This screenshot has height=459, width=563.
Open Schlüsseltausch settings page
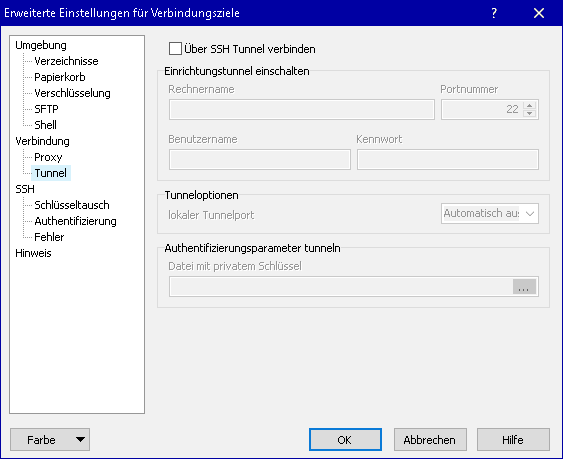click(72, 205)
